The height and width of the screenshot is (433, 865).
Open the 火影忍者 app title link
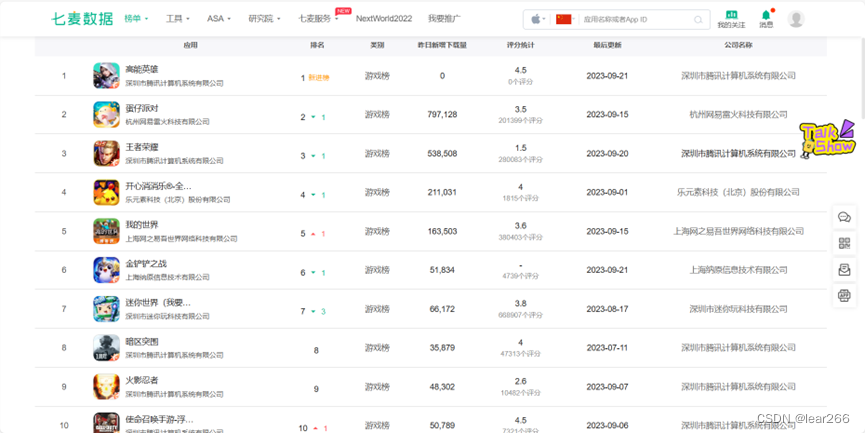coord(142,381)
